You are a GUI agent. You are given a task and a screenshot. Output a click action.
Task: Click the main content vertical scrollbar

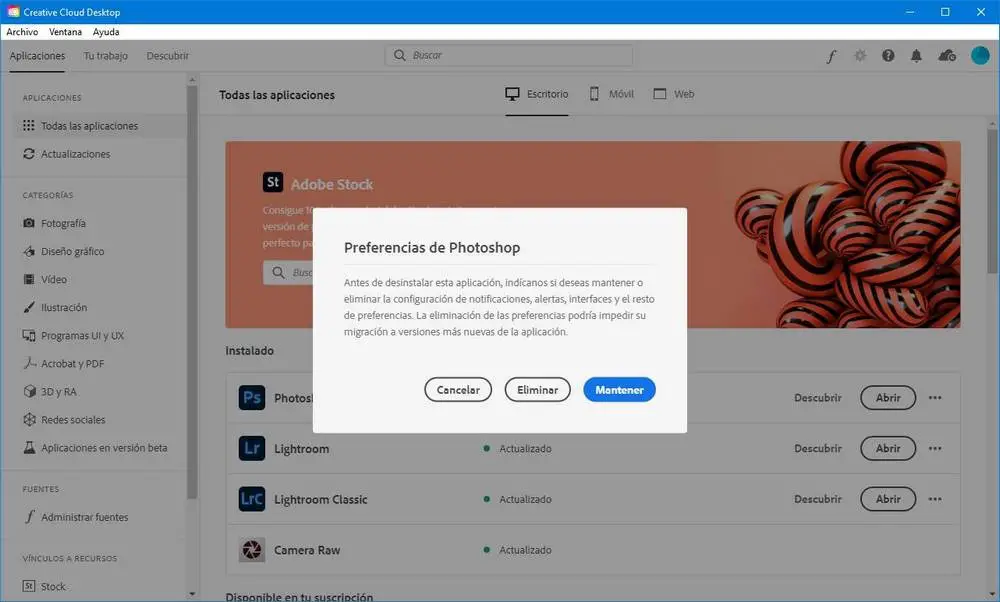click(992, 201)
